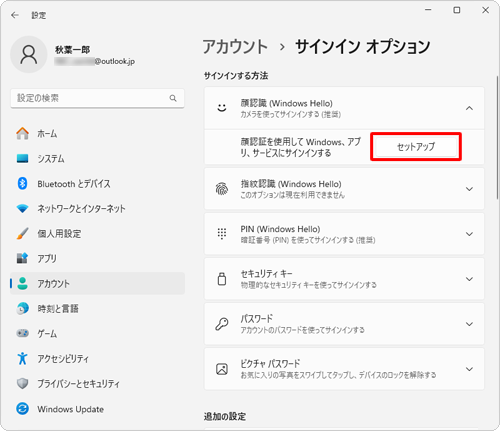500x431 pixels.
Task: Click the ゲーム controller icon
Action: pyautogui.click(x=22, y=333)
